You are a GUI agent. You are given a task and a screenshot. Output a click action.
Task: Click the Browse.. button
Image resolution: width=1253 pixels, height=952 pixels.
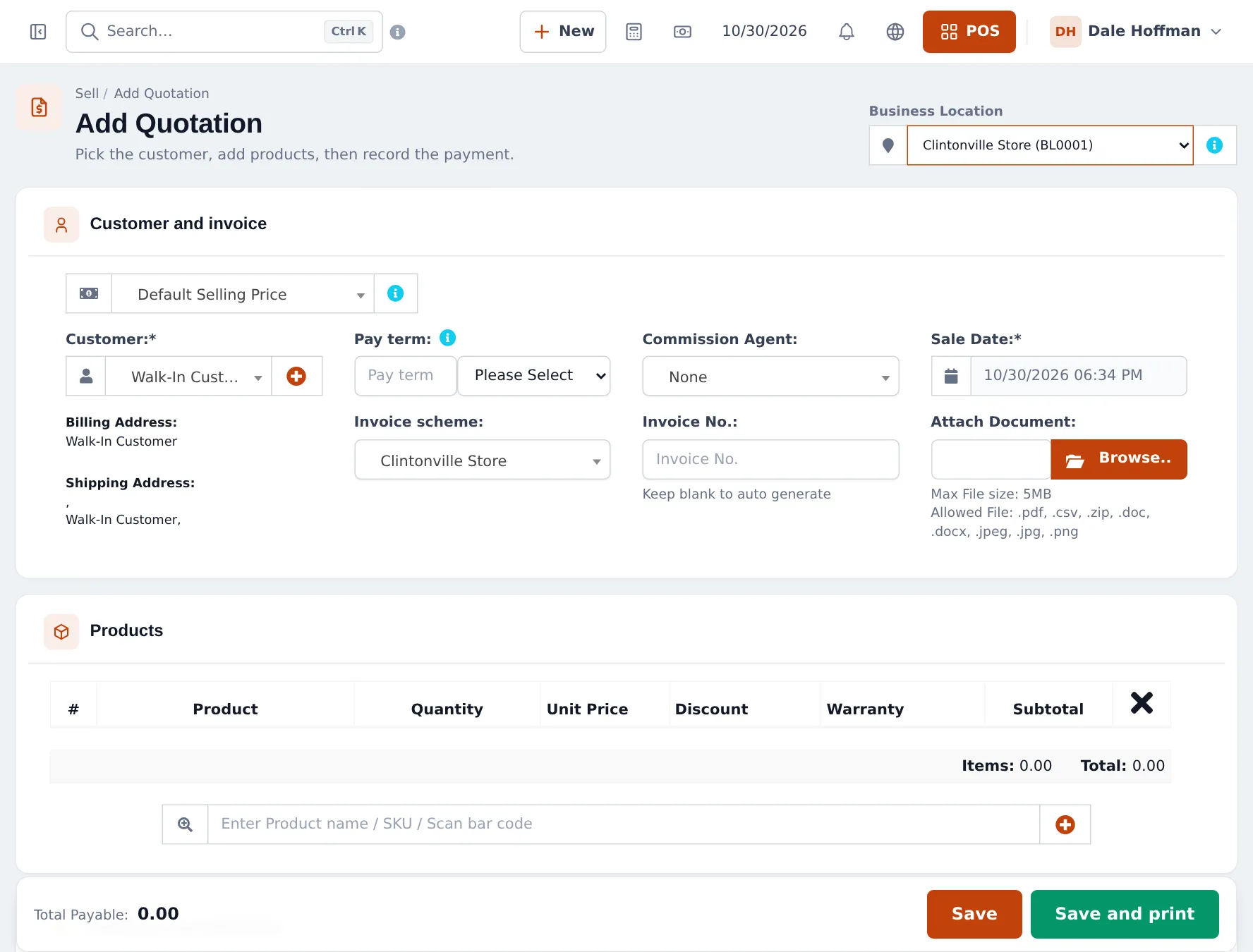(1119, 460)
